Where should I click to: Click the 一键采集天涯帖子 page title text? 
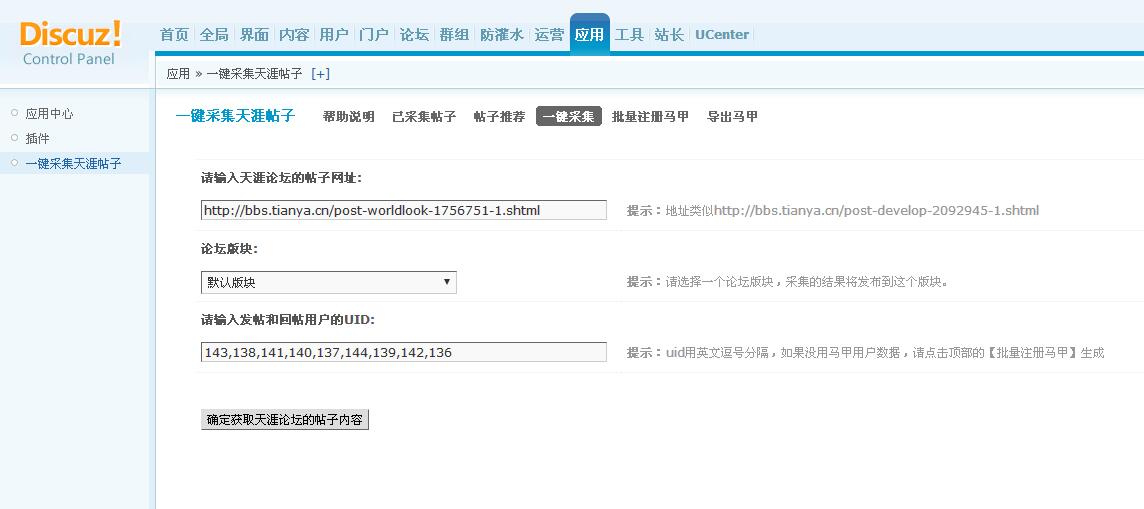(x=235, y=116)
